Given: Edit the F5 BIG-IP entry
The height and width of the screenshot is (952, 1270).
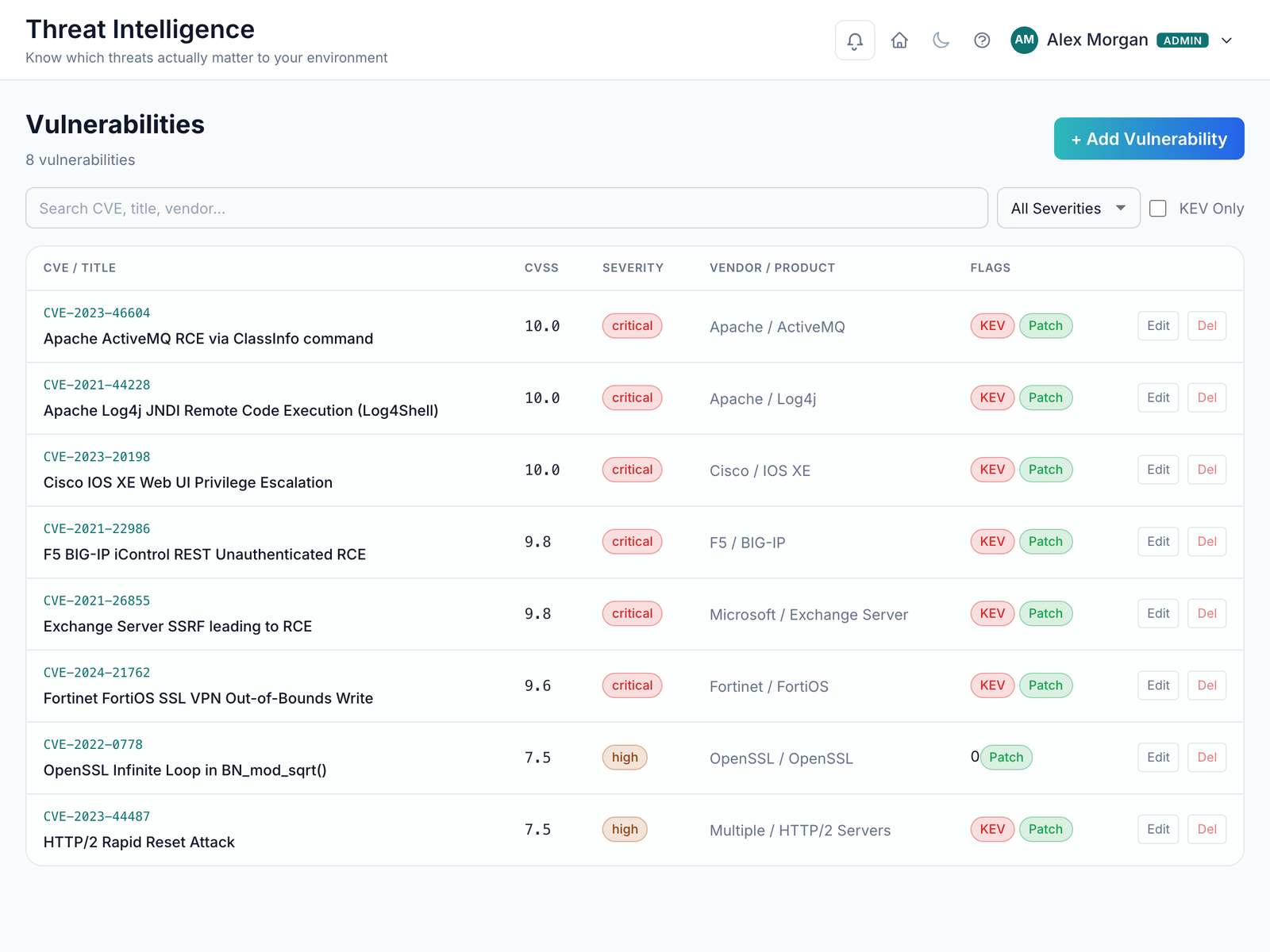Looking at the screenshot, I should [1158, 542].
